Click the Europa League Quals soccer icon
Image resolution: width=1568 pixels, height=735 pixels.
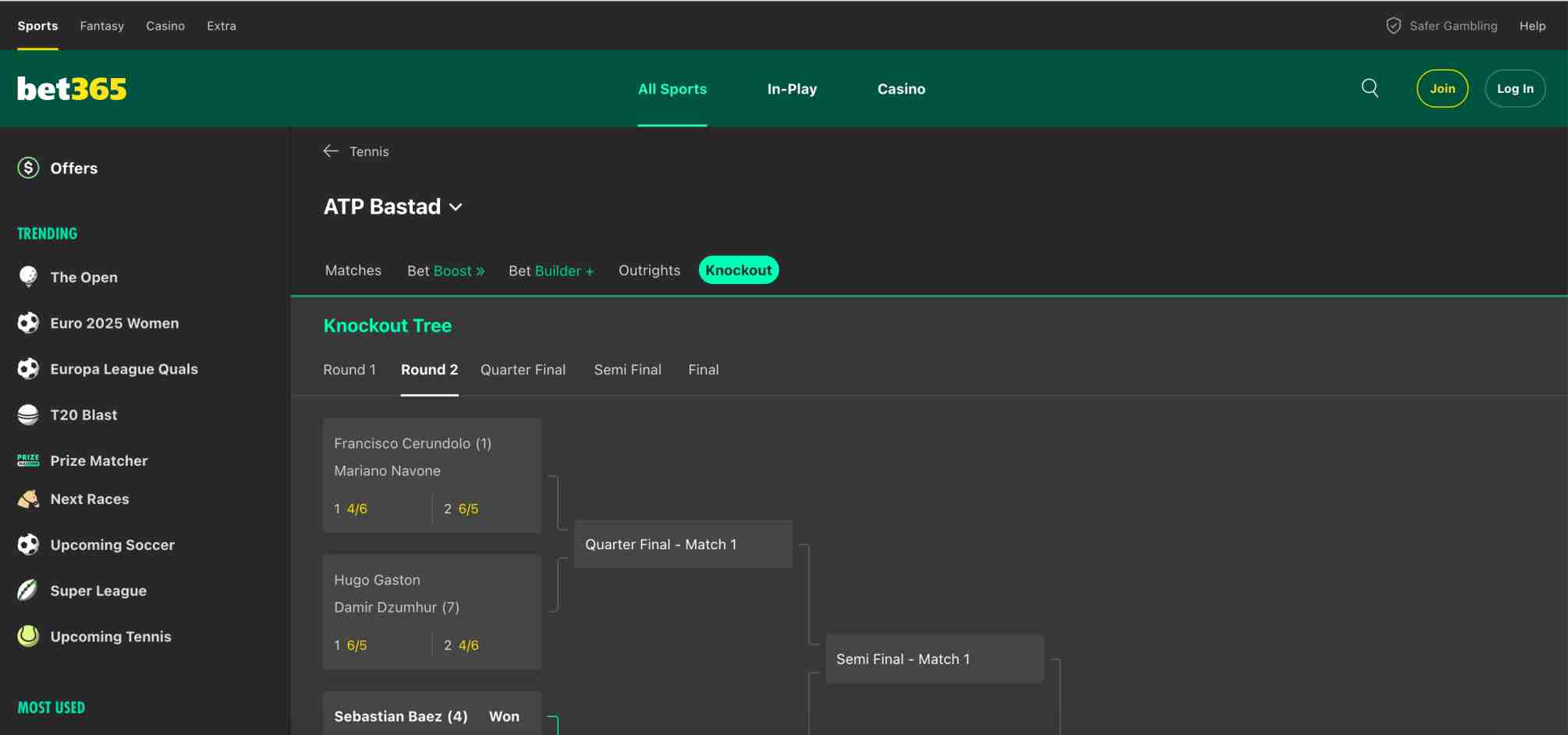pos(28,369)
